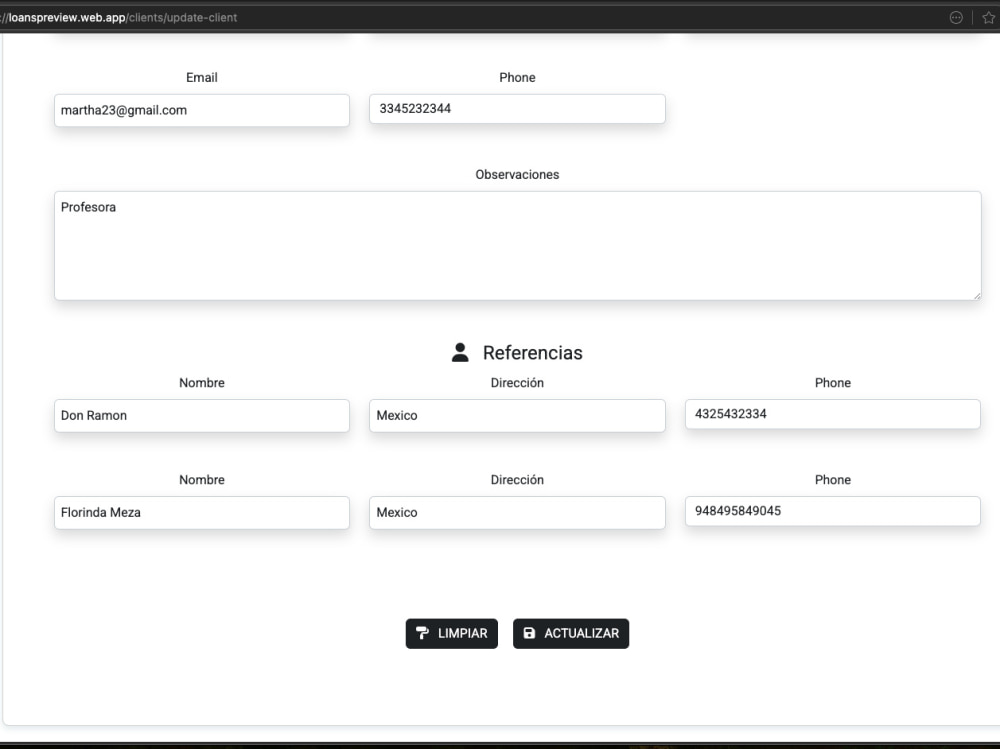Select the Nombre field containing Florinda Meza
Image resolution: width=1000 pixels, height=749 pixels.
pos(202,513)
